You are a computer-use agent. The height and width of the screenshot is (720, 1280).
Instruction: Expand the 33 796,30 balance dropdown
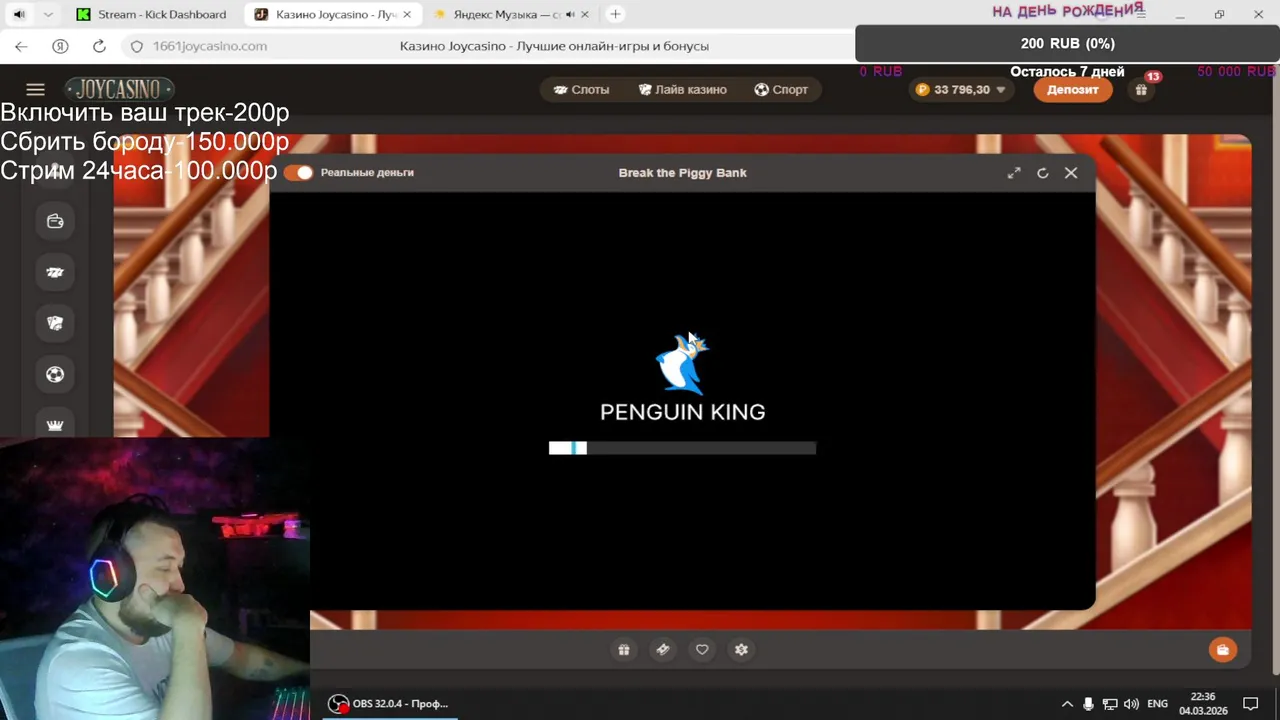(1001, 90)
